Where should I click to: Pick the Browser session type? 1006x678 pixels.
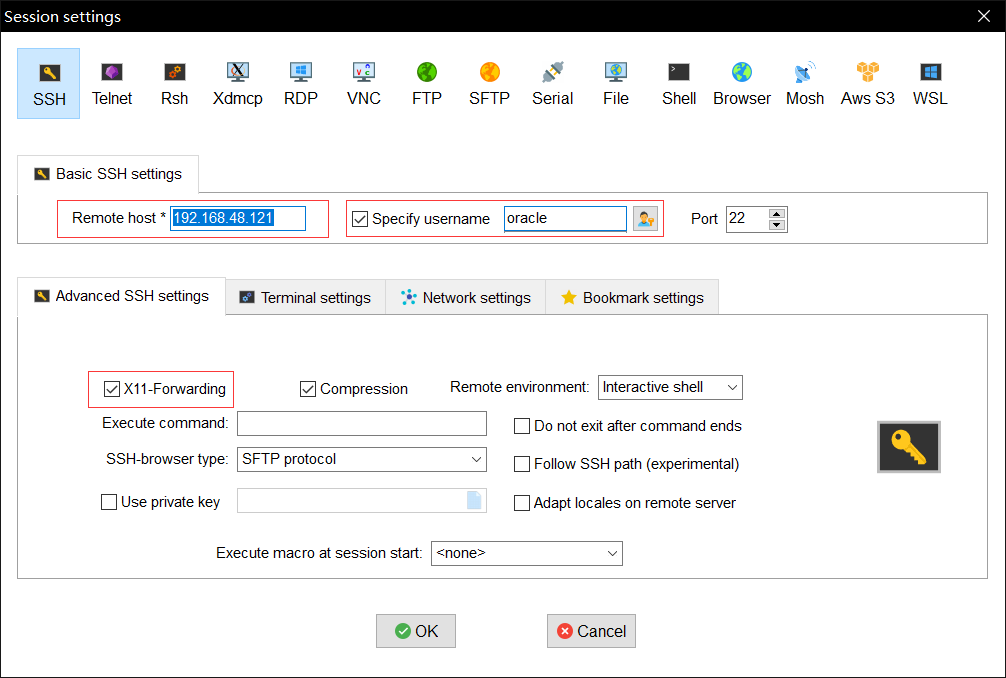pos(742,83)
